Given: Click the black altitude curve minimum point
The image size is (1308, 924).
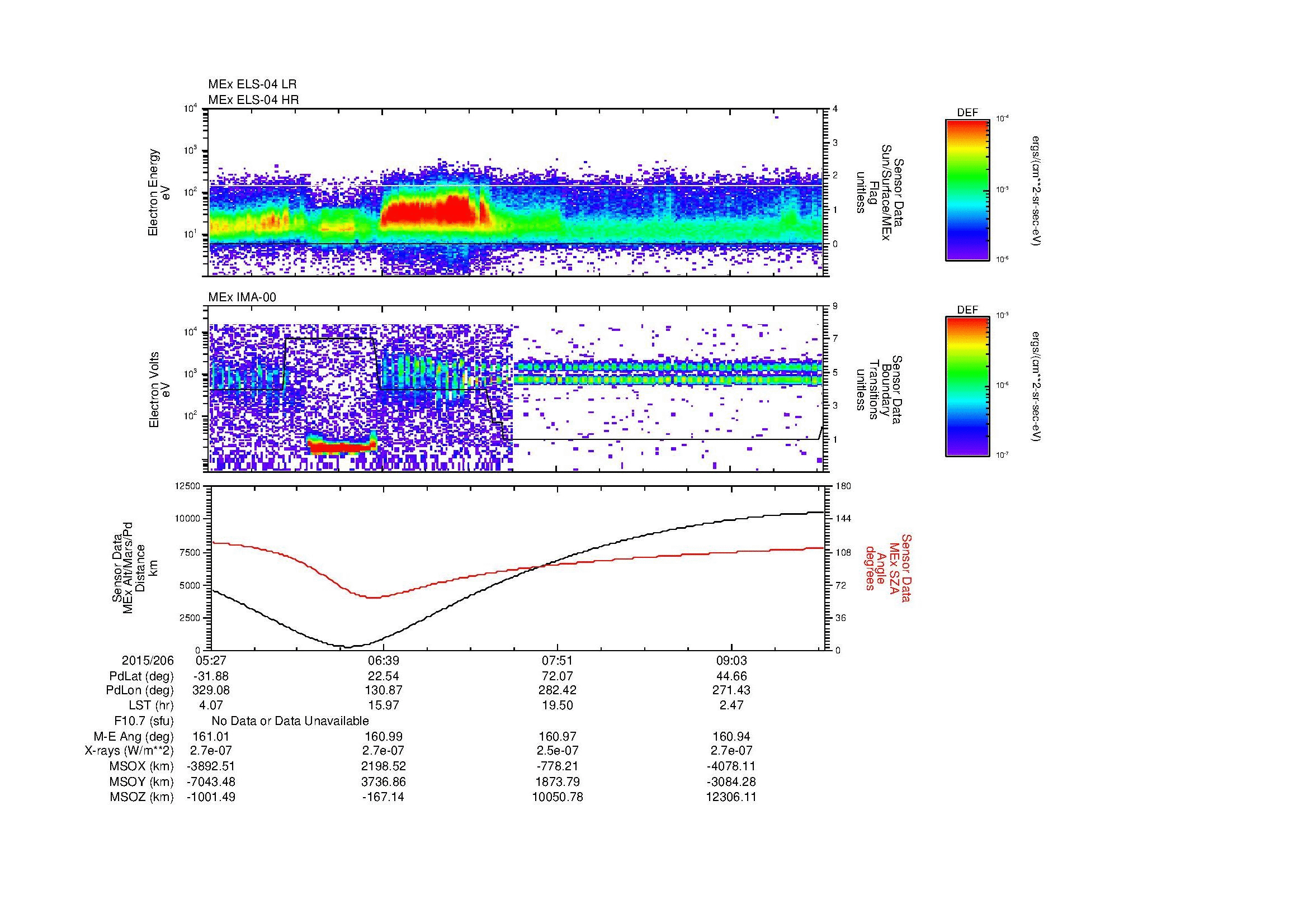Looking at the screenshot, I should 348,647.
